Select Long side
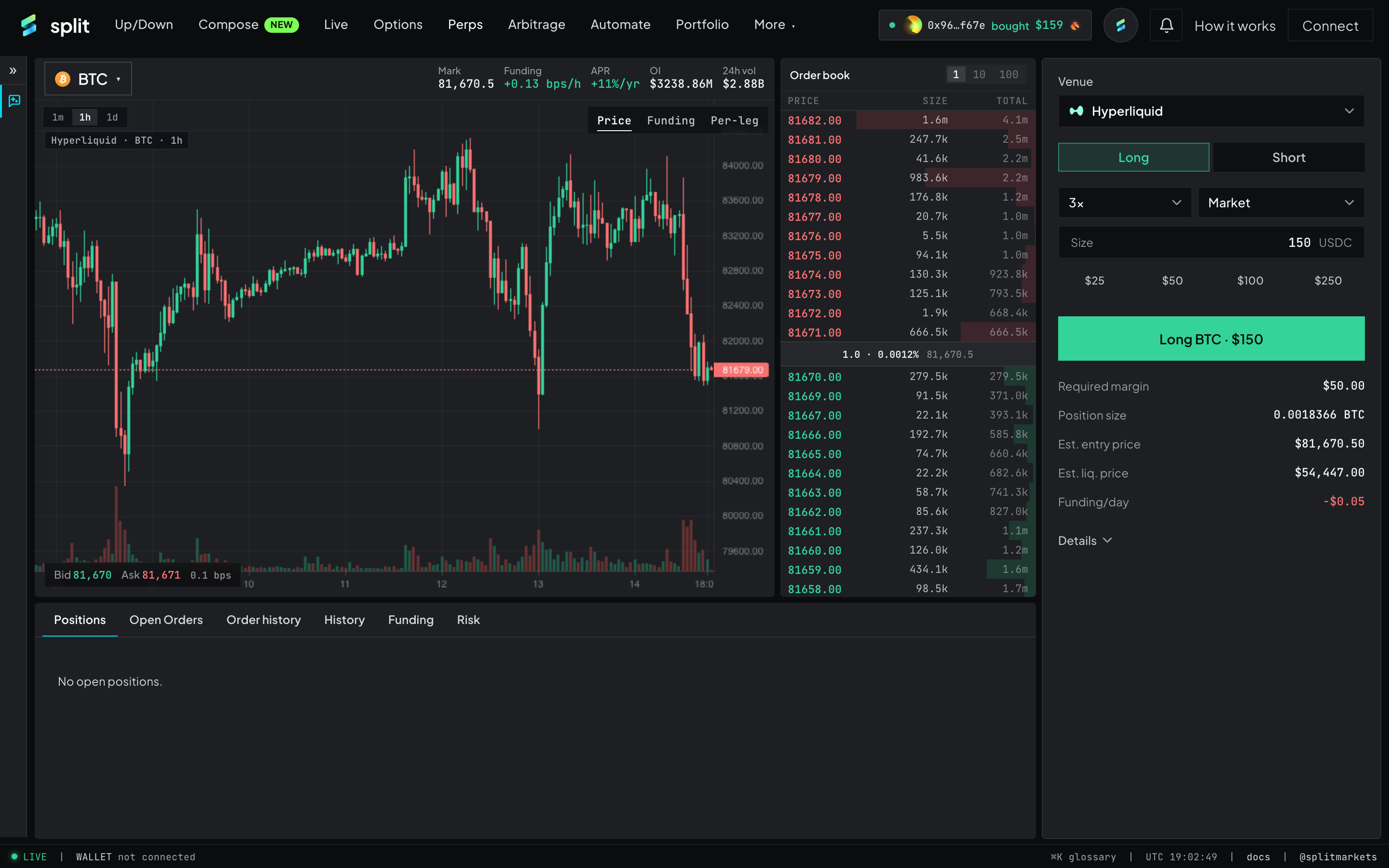Viewport: 1389px width, 868px height. (1133, 157)
